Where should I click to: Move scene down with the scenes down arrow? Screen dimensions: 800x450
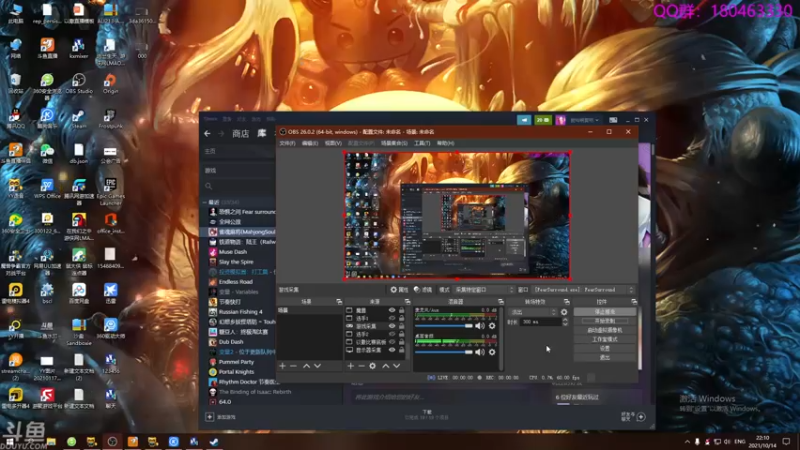[x=317, y=366]
